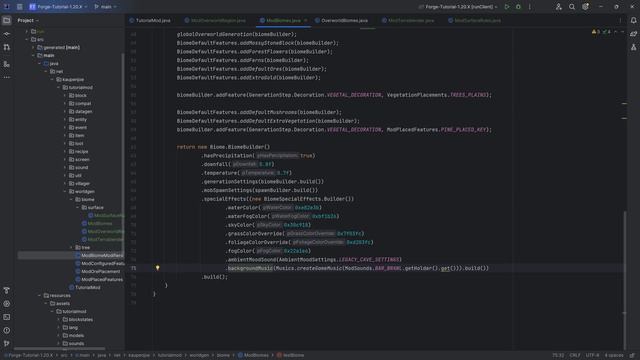Open the Git tool window icon
Image resolution: width=640 pixels, height=360 pixels.
7,344
